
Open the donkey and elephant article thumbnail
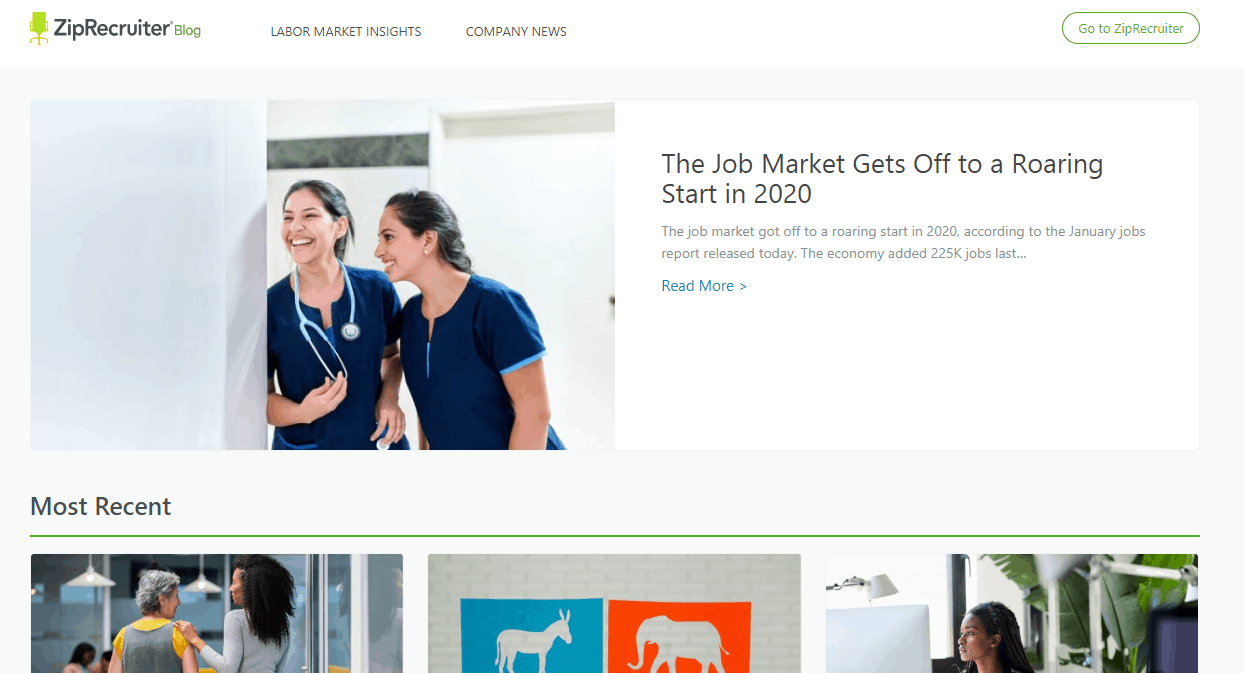[614, 613]
